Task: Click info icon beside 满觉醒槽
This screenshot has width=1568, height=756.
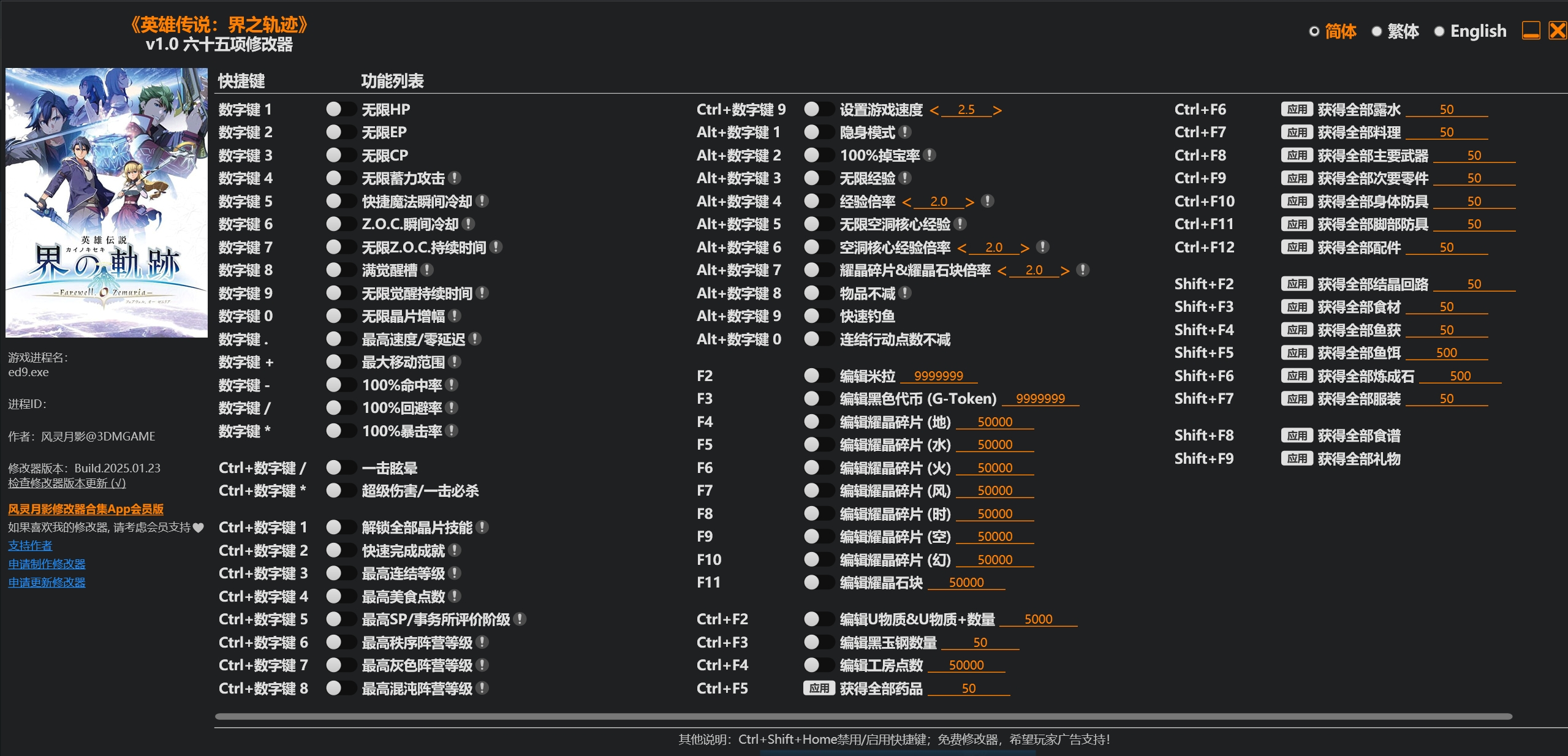Action: (x=427, y=270)
